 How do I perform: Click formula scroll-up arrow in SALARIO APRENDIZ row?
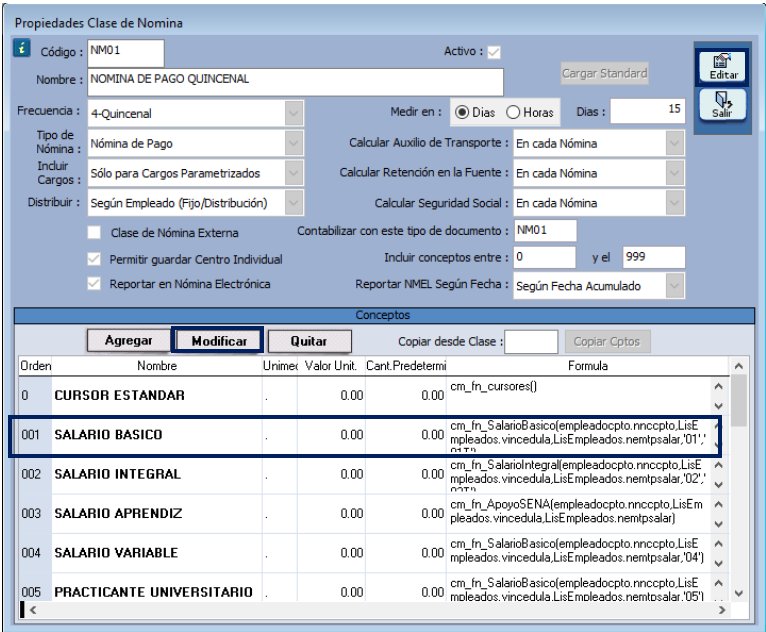pos(718,505)
